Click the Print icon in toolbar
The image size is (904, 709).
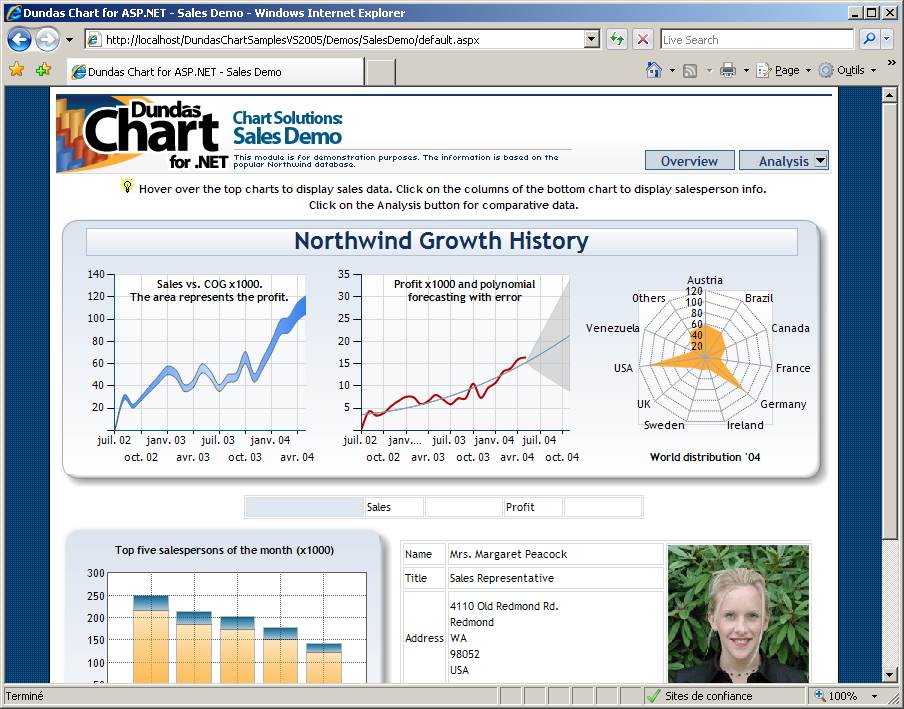tap(728, 70)
